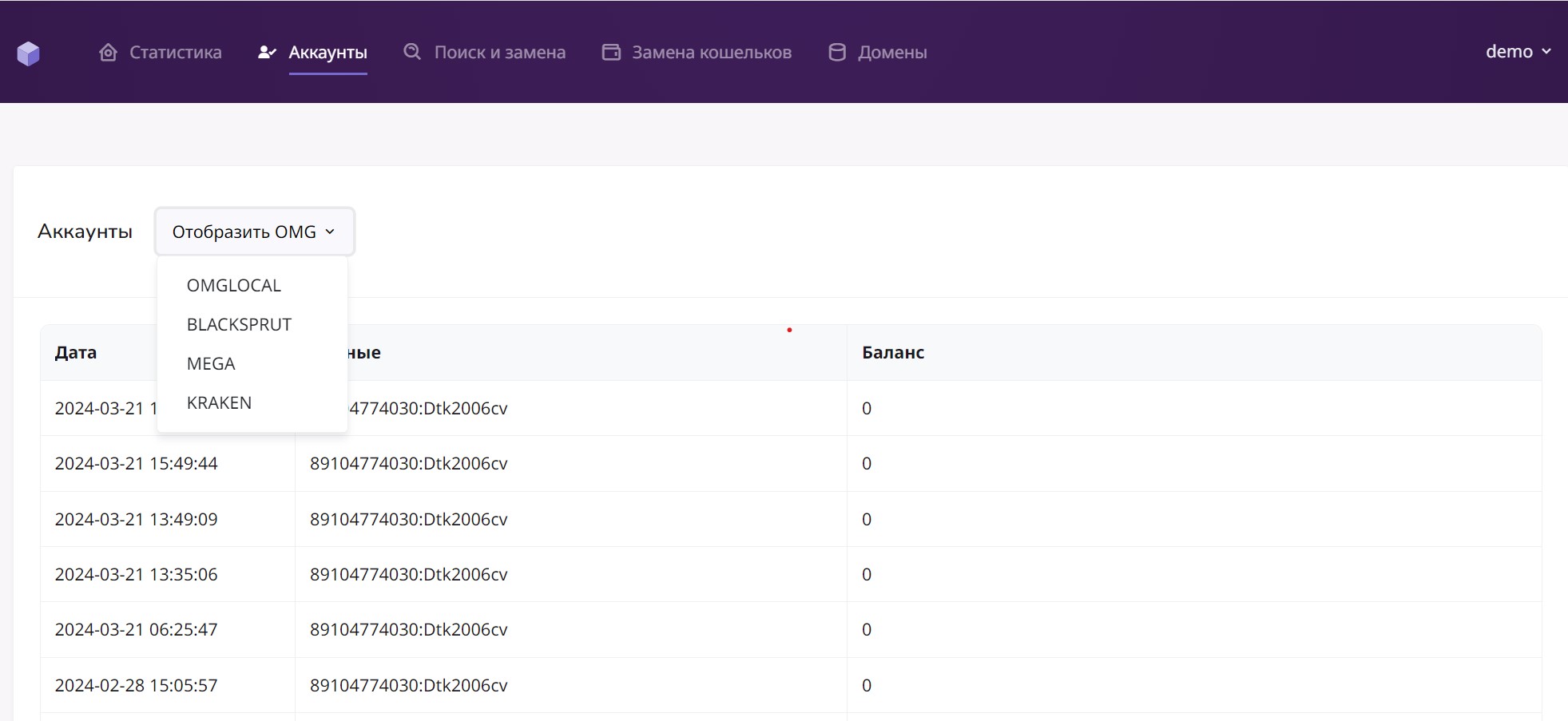
Task: Click the Баланс column header
Action: click(893, 353)
